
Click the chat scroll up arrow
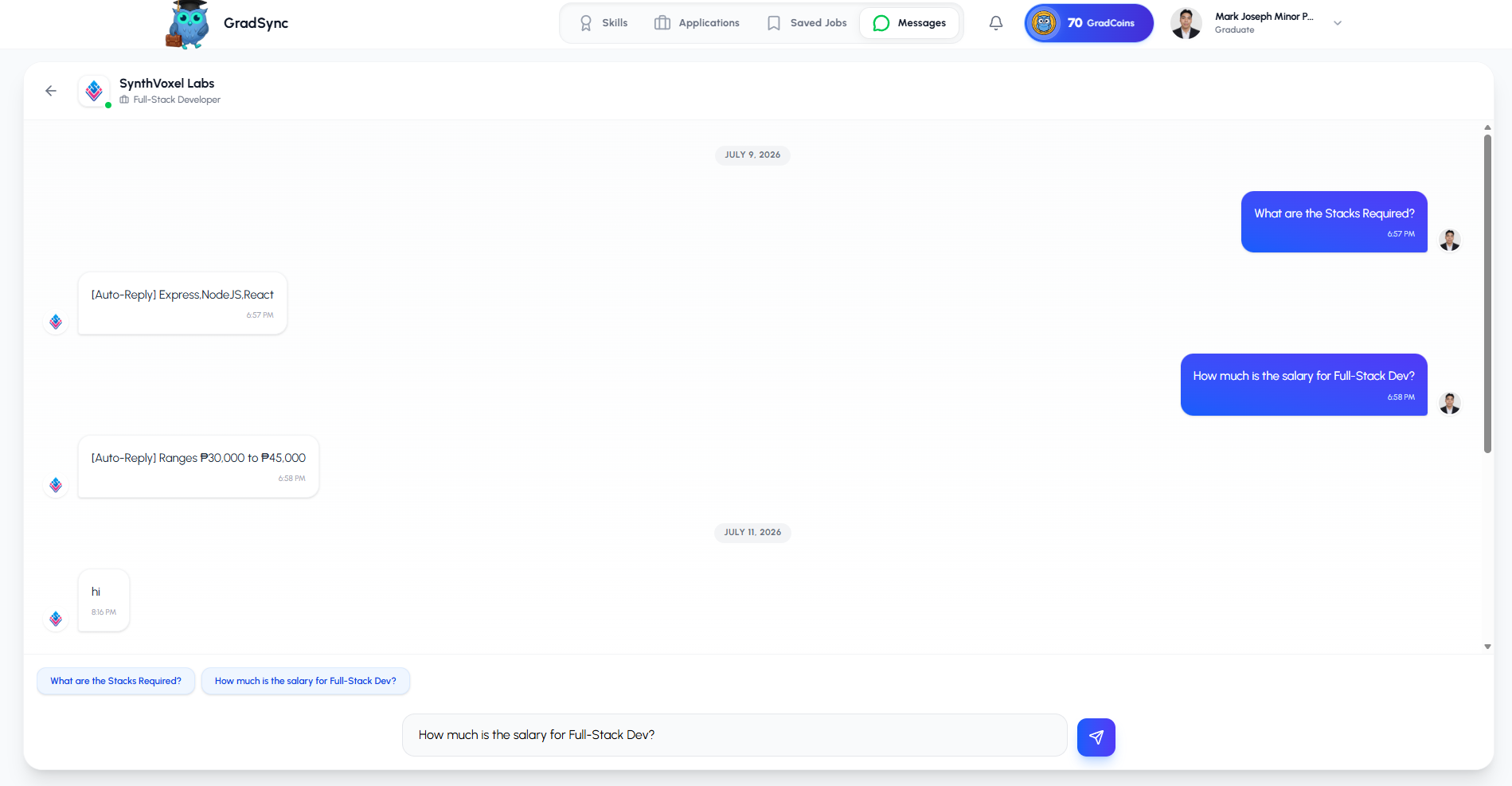(x=1487, y=127)
